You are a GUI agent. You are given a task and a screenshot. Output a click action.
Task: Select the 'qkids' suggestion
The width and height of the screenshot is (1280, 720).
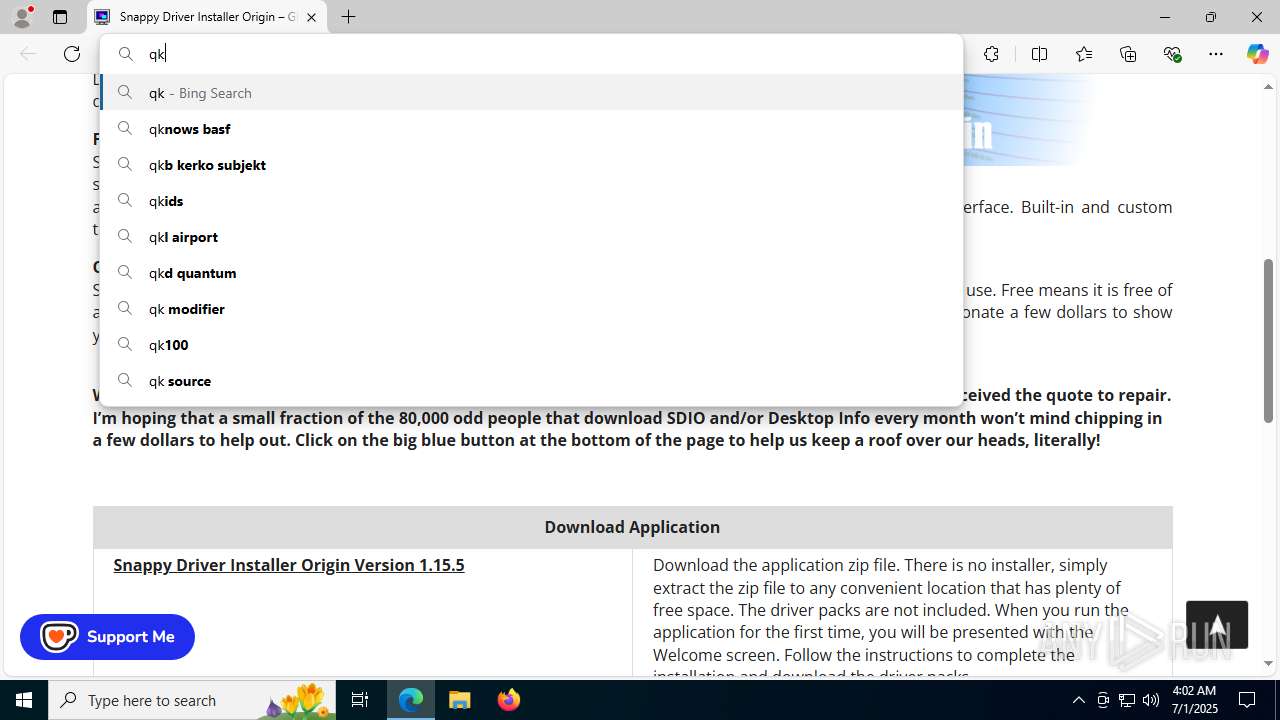pos(531,201)
